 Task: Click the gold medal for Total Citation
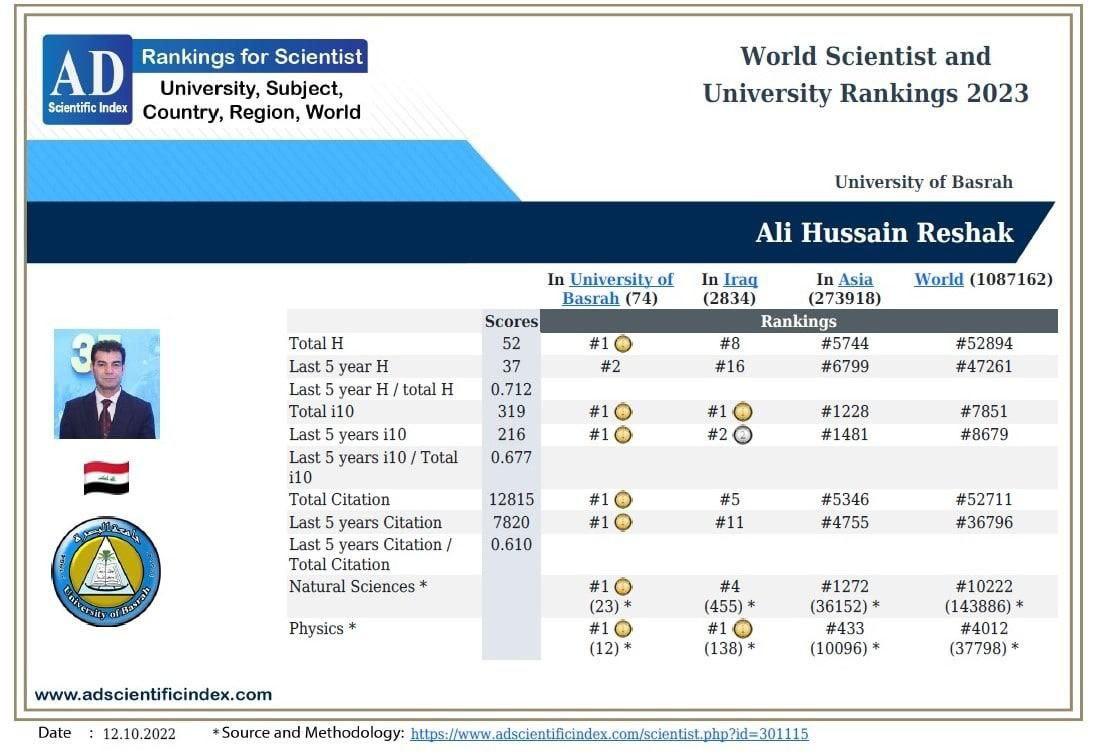tap(624, 500)
